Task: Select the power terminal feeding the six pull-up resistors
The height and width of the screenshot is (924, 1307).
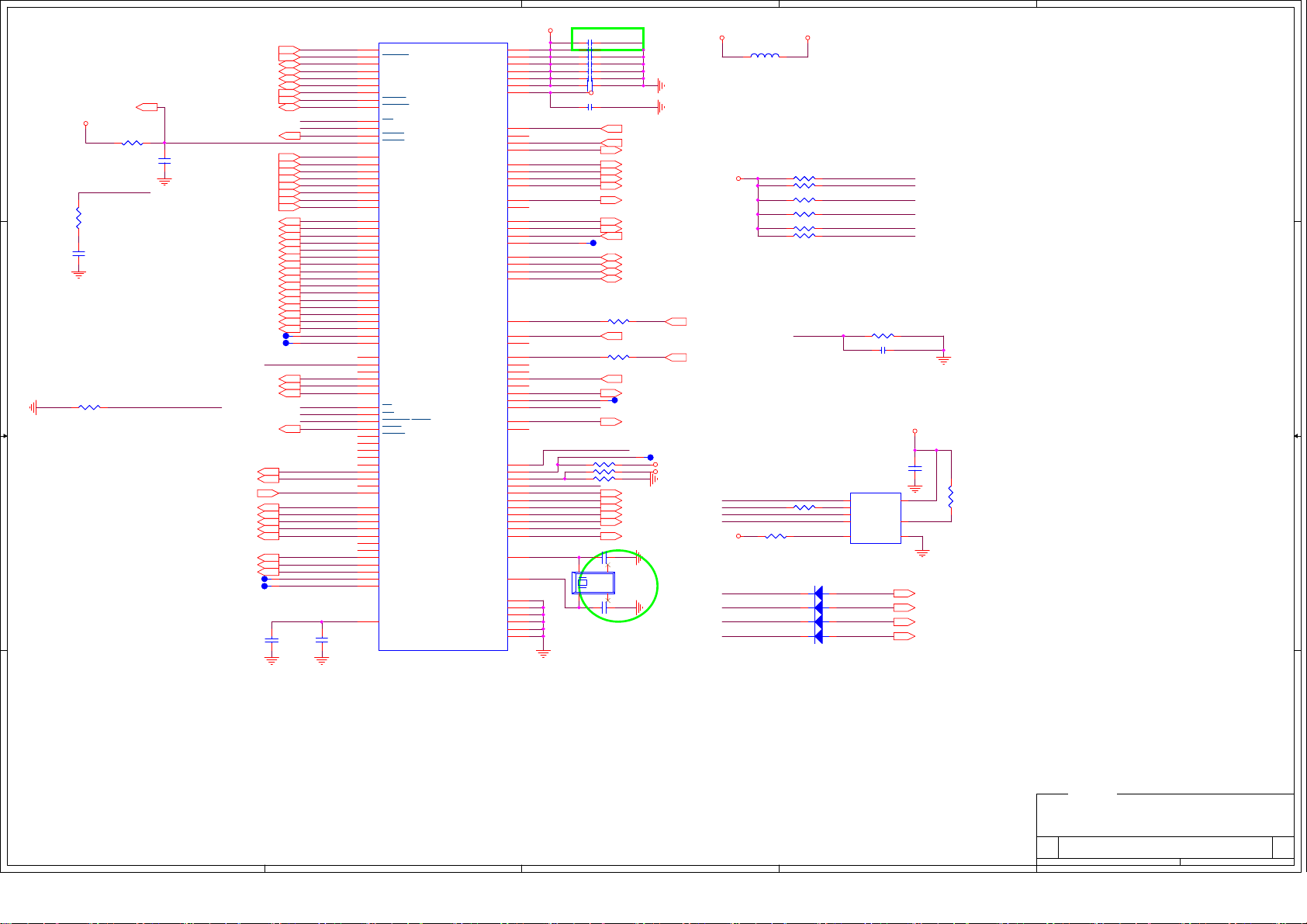Action: (x=738, y=178)
